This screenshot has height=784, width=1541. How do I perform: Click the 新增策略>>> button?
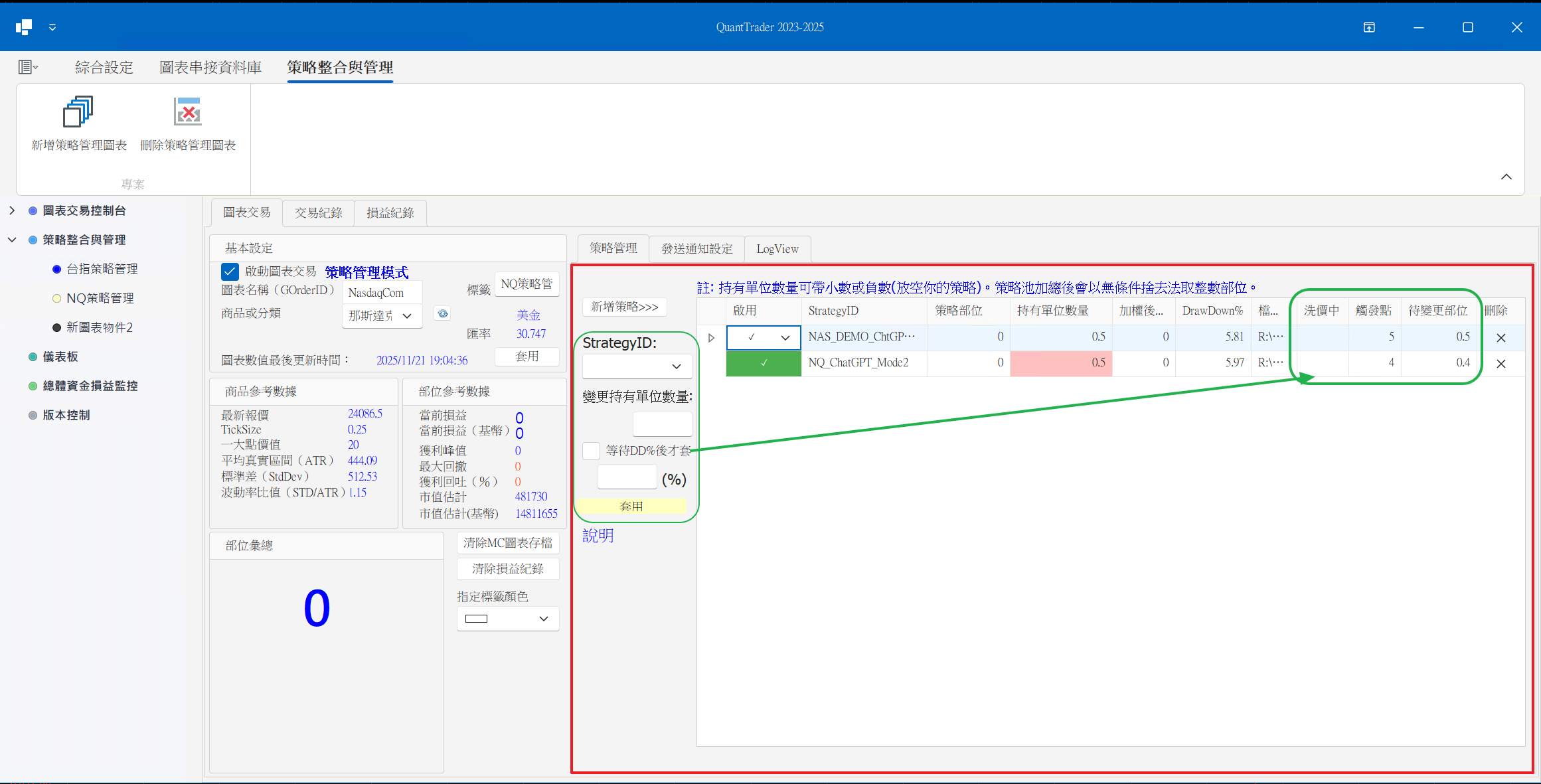(624, 307)
